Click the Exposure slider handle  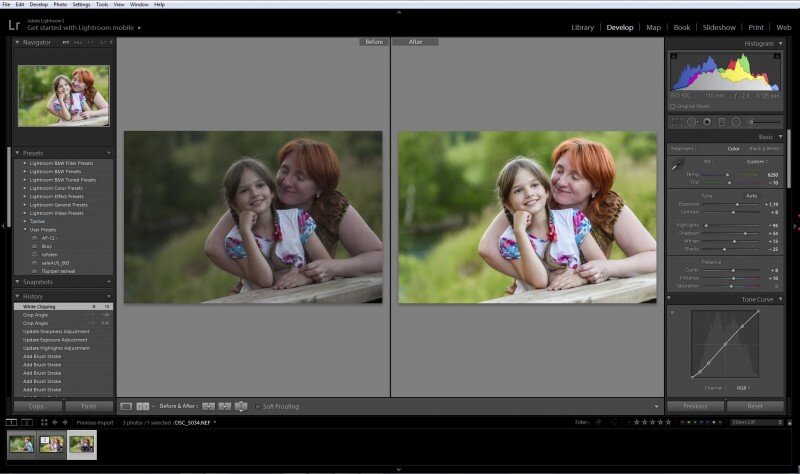click(737, 204)
